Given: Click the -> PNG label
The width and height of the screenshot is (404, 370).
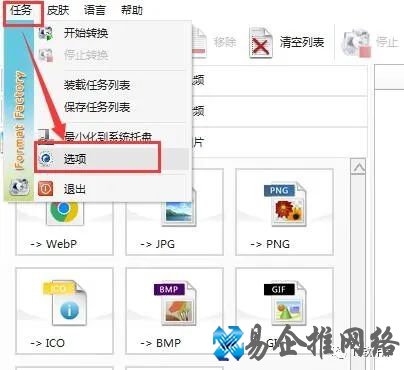Looking at the screenshot, I should pyautogui.click(x=270, y=244).
